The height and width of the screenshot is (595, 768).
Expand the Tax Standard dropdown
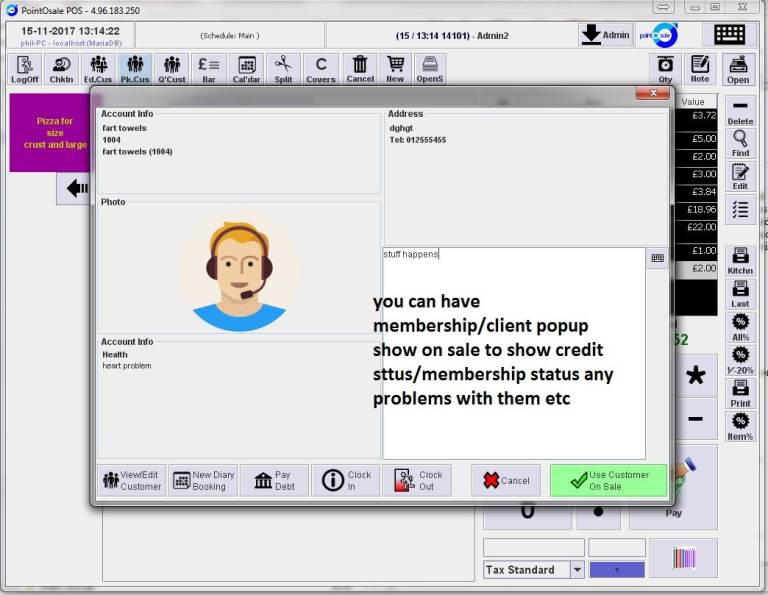pyautogui.click(x=577, y=570)
